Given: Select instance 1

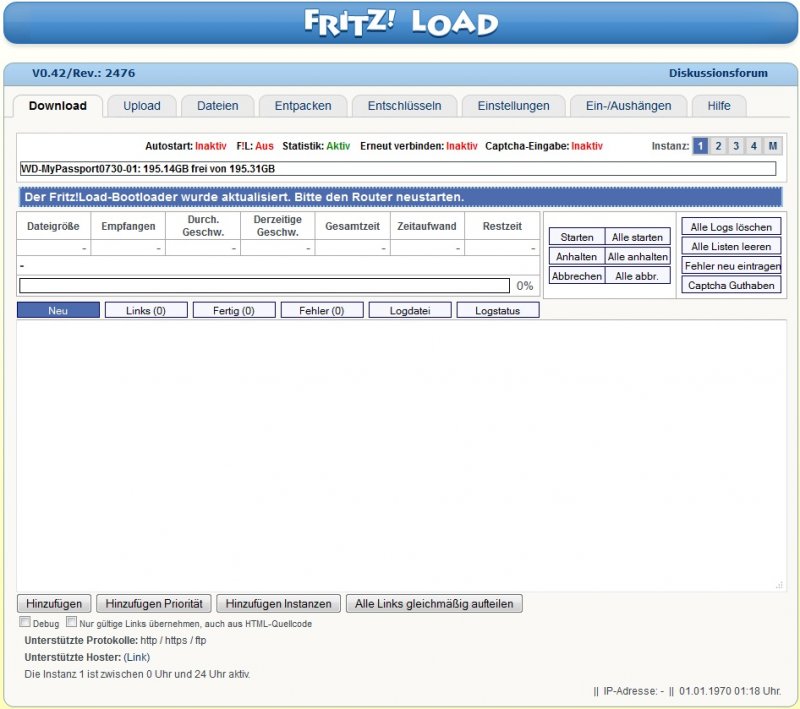Looking at the screenshot, I should click(700, 146).
